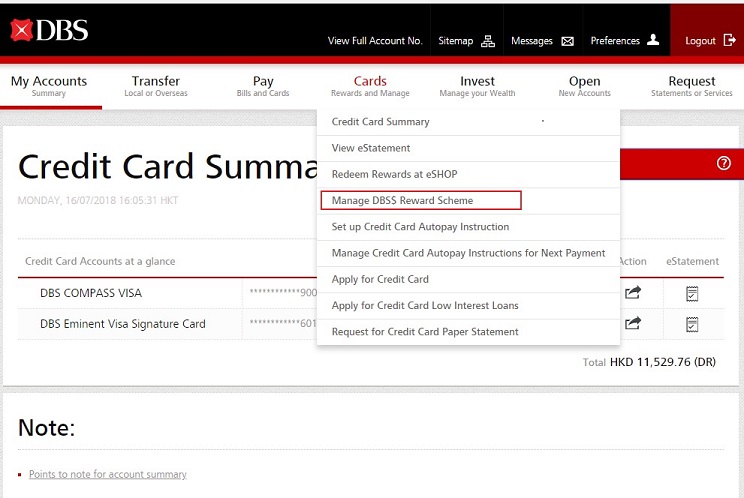Open the Sitemap icon link
The image size is (744, 498).
pyautogui.click(x=488, y=41)
